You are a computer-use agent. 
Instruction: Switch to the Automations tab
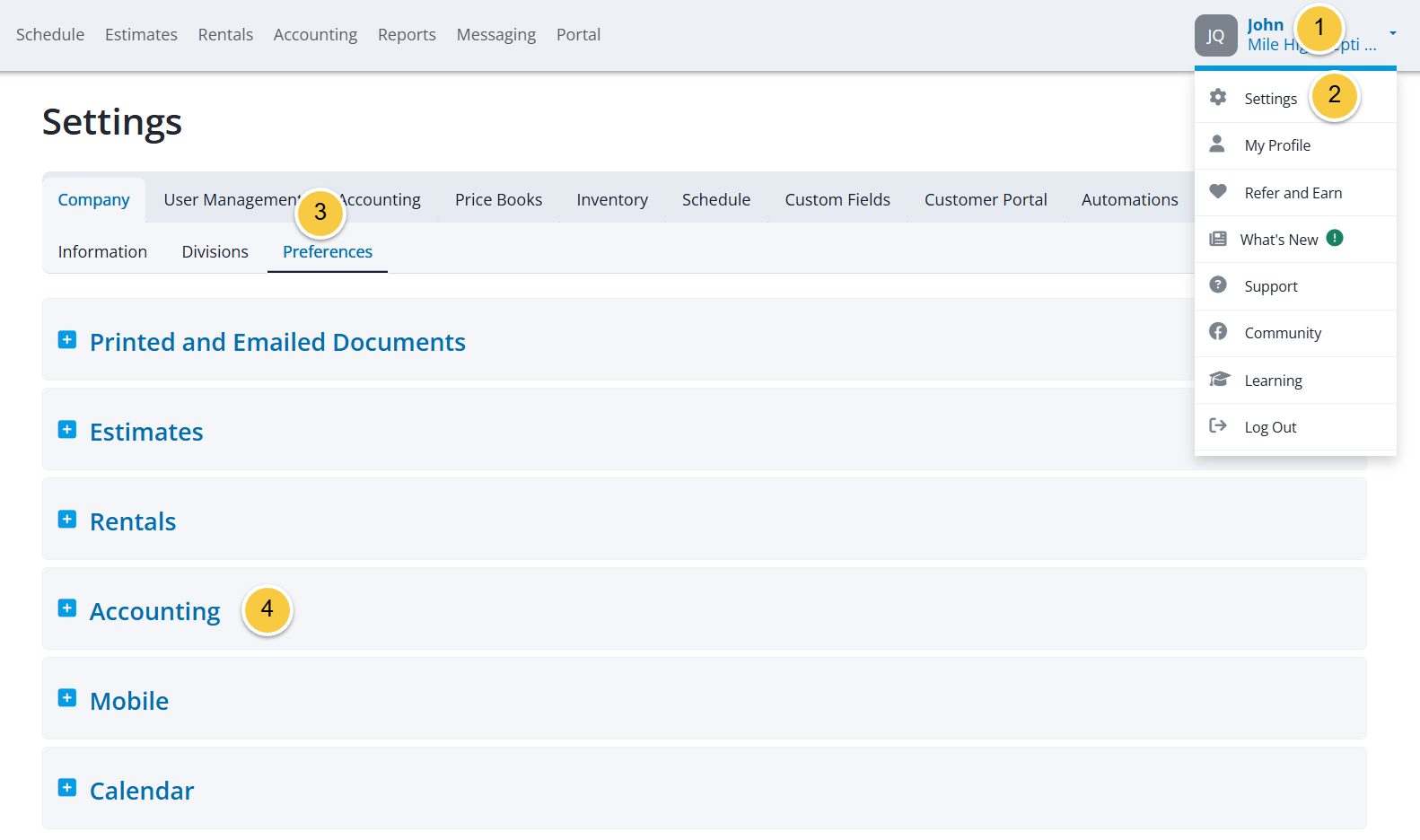[1129, 199]
